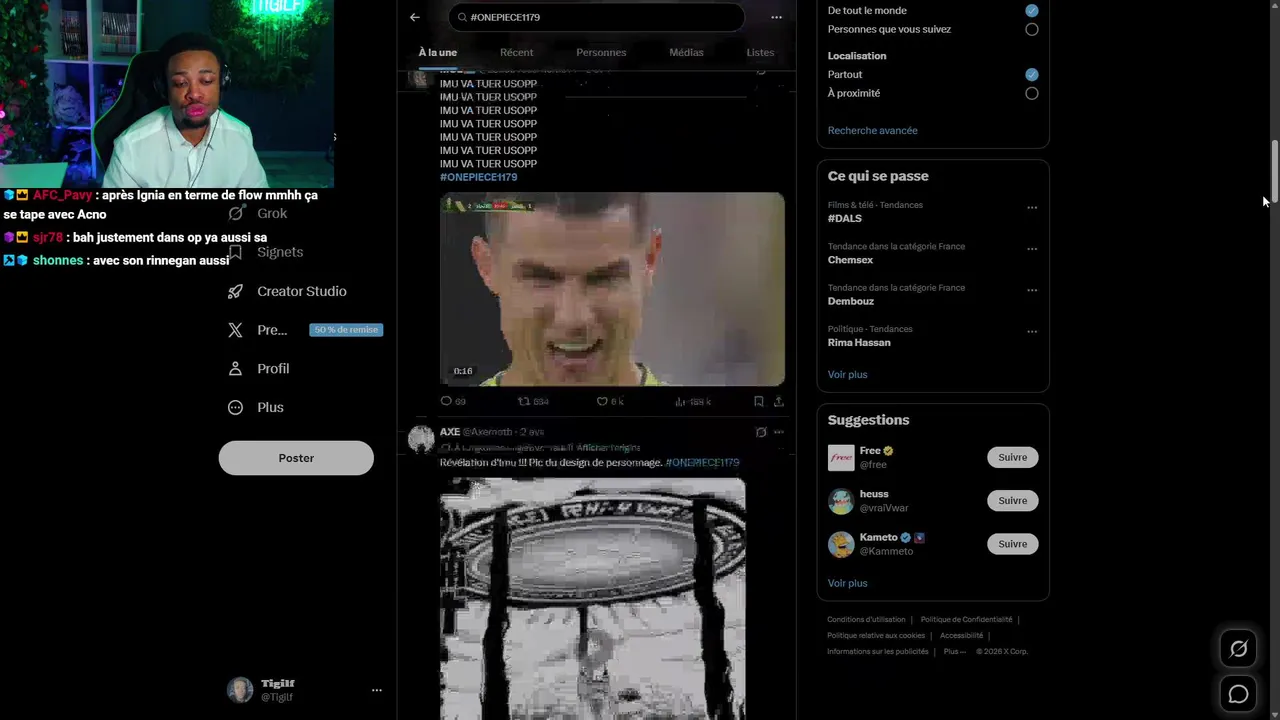Reply to the IMU VA TUER USOPP tweet
This screenshot has height=720, width=1280.
447,401
